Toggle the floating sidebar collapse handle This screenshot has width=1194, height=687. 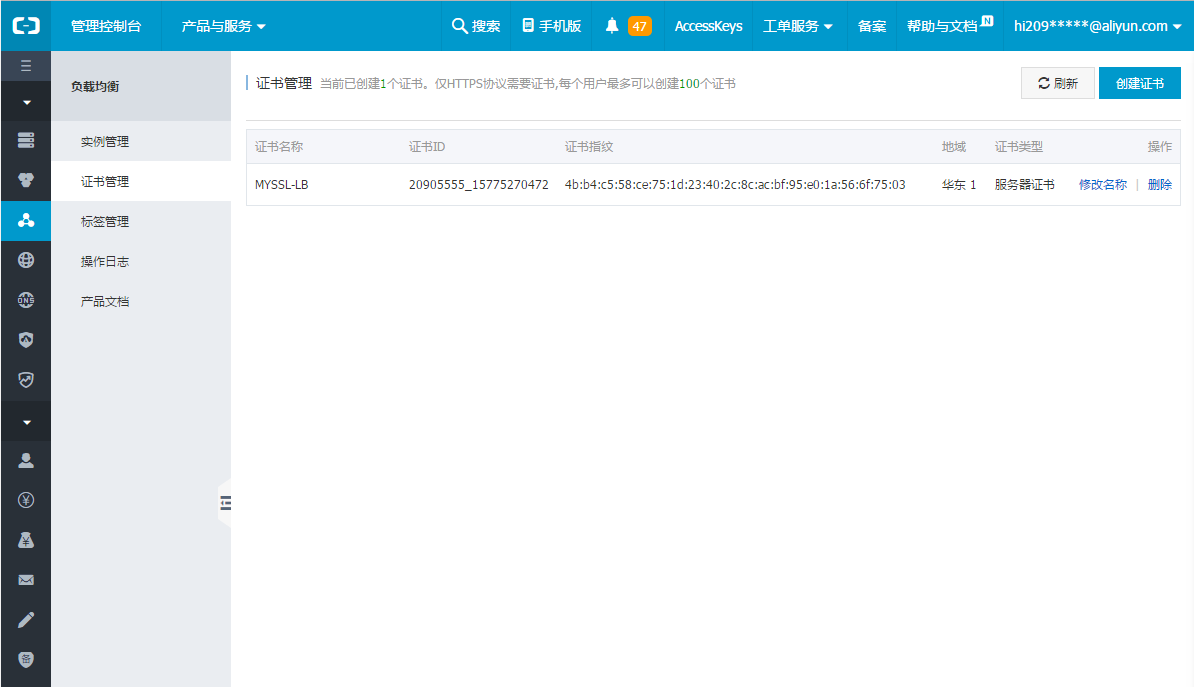click(226, 504)
